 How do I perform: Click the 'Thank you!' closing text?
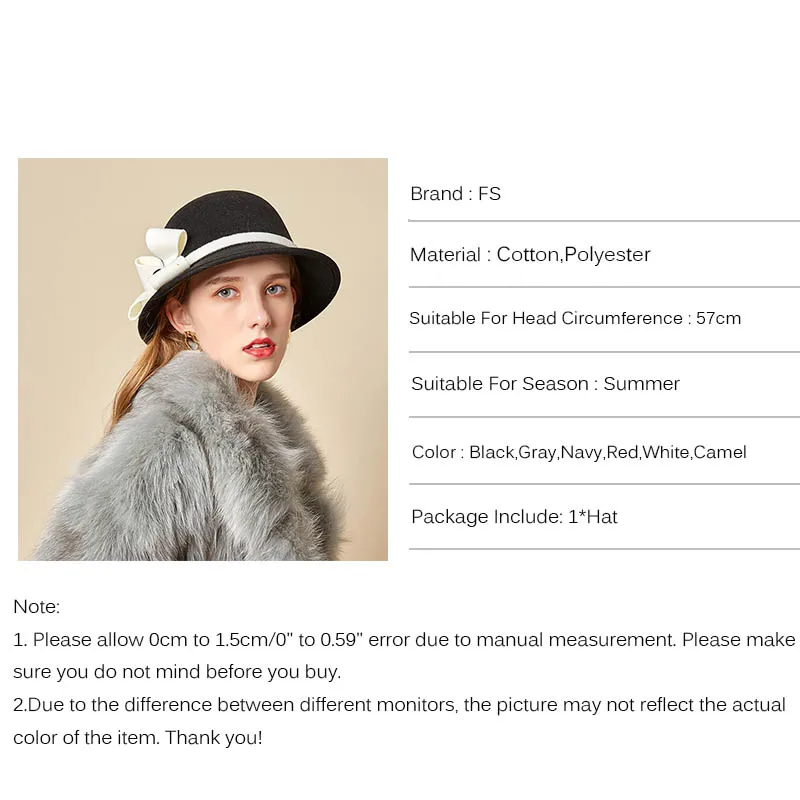coord(214,738)
